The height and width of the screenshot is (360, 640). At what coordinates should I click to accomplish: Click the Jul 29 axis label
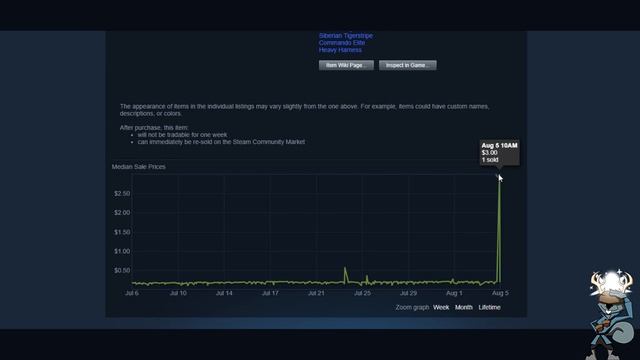coord(409,293)
